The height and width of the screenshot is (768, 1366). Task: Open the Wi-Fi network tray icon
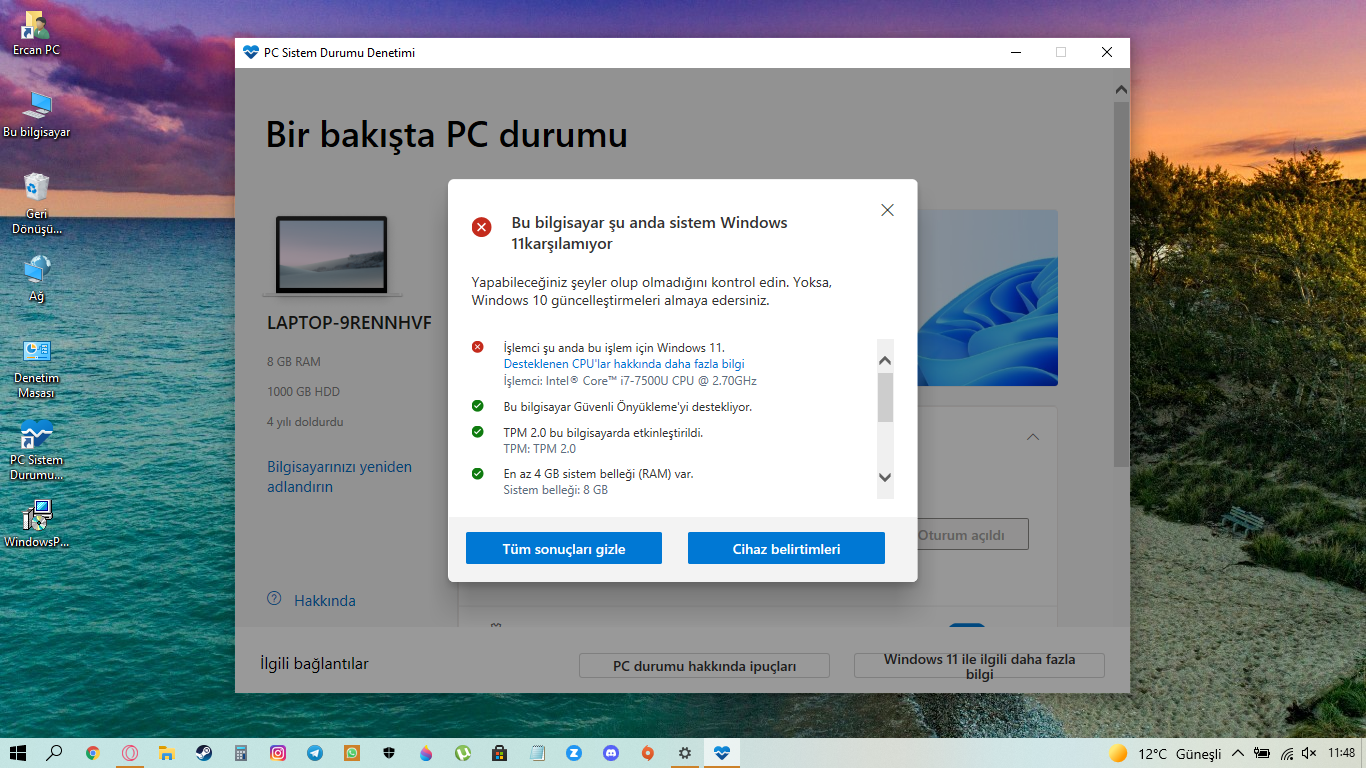pos(1286,753)
